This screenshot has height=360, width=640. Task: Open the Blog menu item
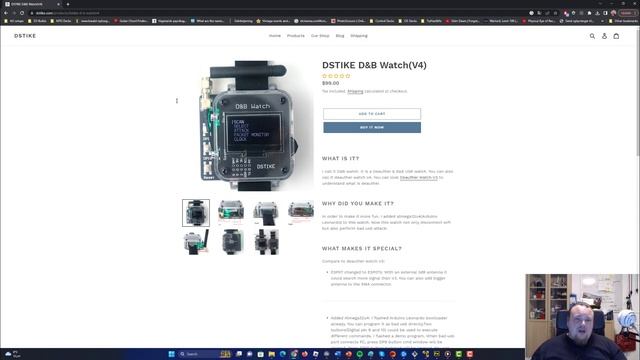coord(340,36)
